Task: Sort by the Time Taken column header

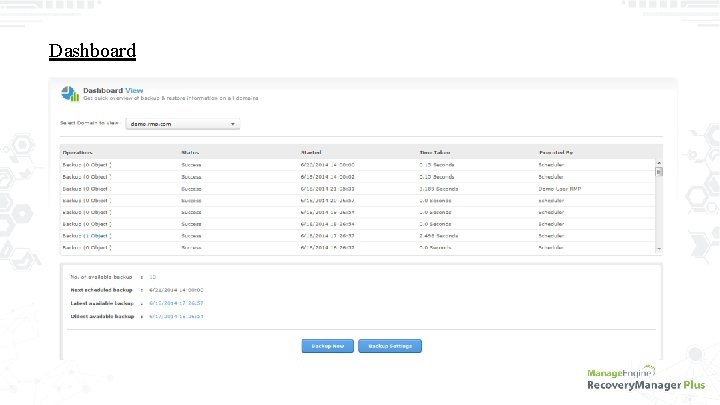Action: coord(434,152)
